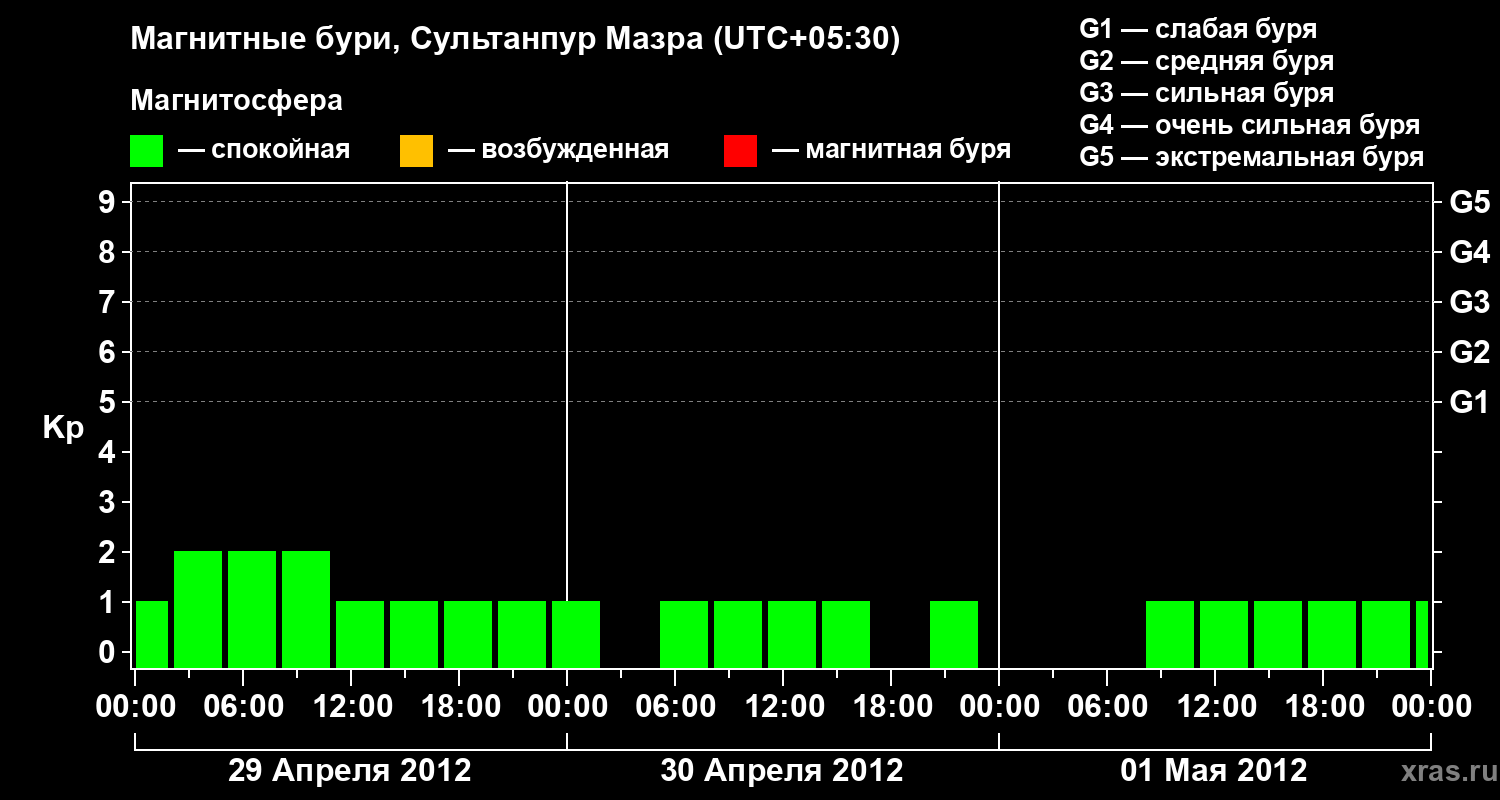Click the '— магнитная буря' legend label

[892, 151]
